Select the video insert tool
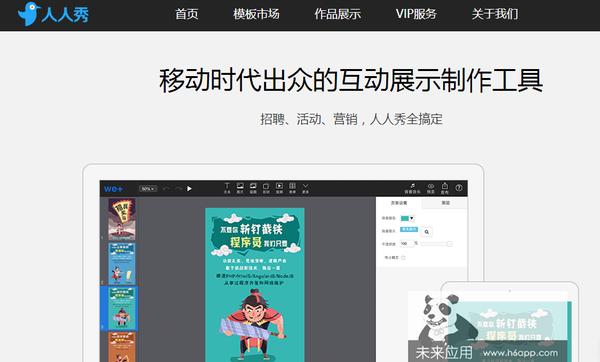 279,188
